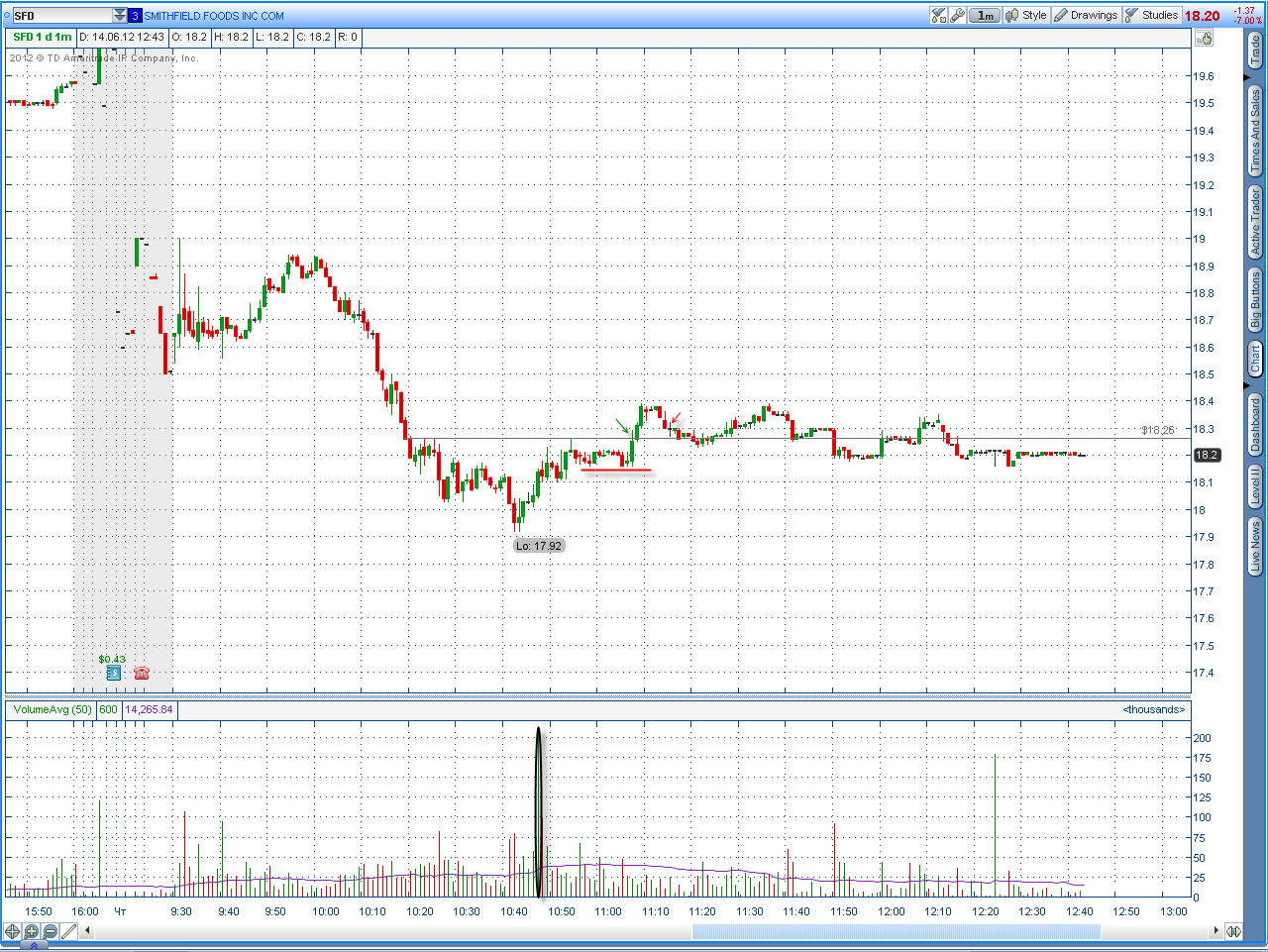Image resolution: width=1268 pixels, height=952 pixels.
Task: Click the D: 14.06.12 12:43 date field
Action: [x=122, y=38]
